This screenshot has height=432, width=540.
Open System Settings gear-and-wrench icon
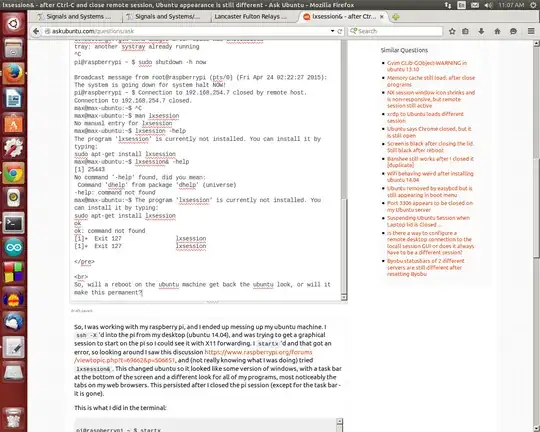click(13, 148)
